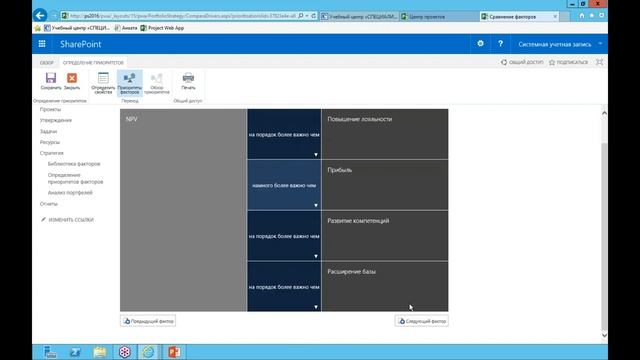Click the Печать printer icon
Screen dimensions: 640x360
188,78
